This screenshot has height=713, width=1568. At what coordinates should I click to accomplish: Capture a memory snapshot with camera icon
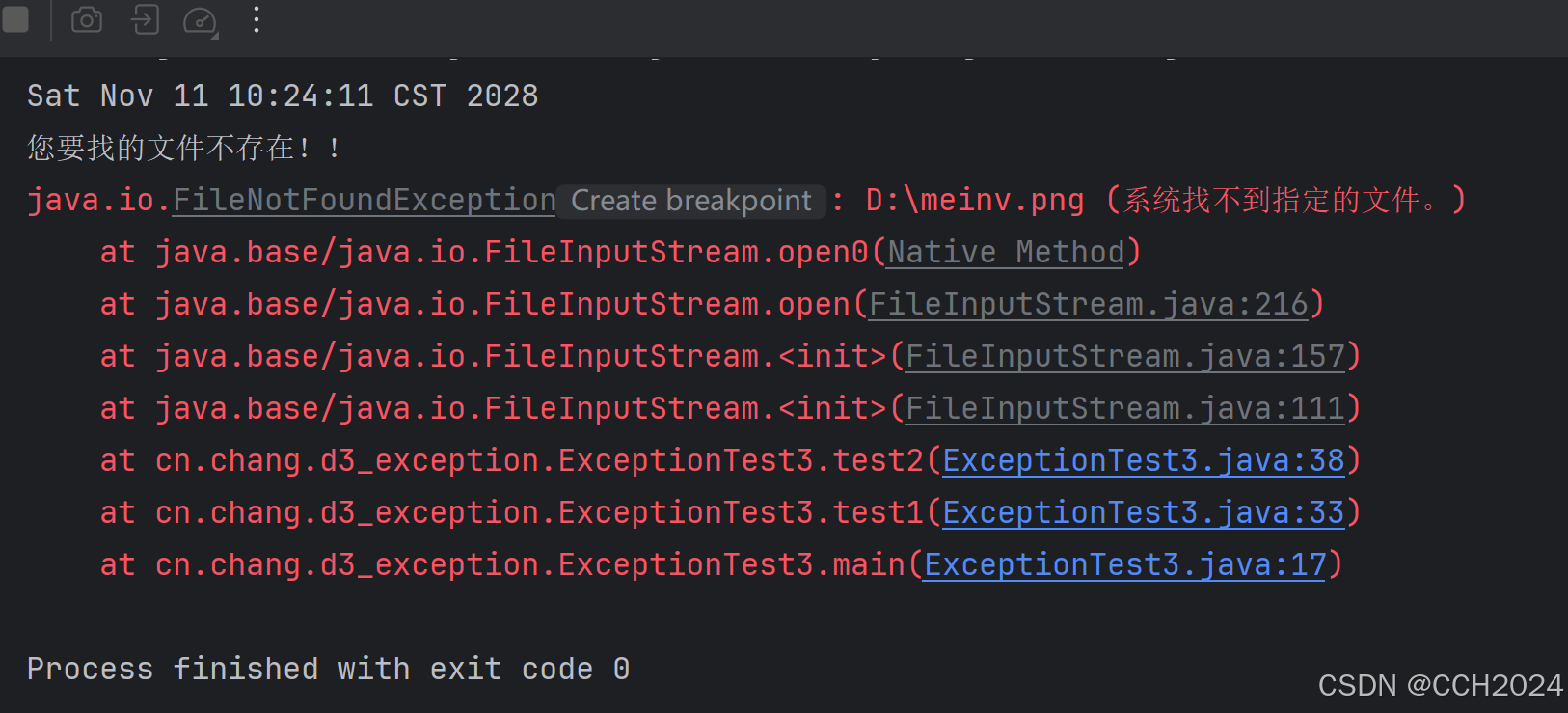coord(86,20)
